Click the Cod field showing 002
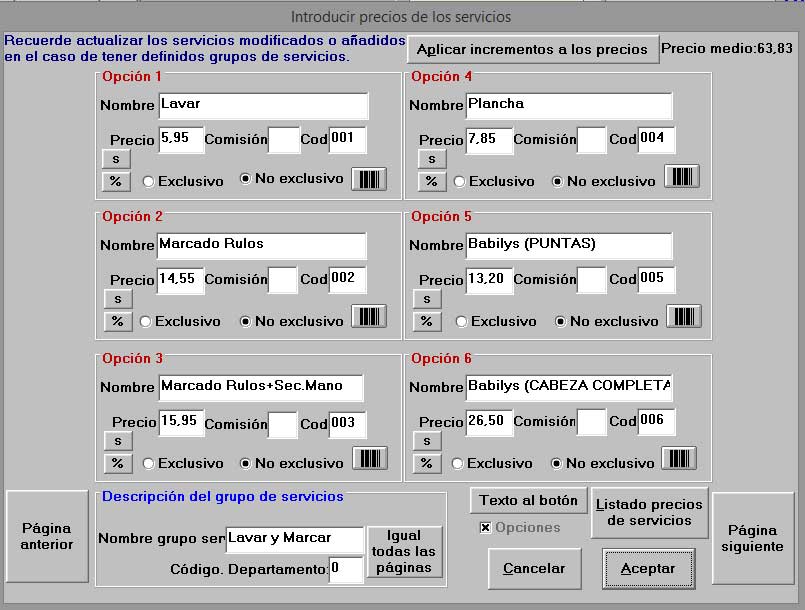The height and width of the screenshot is (610, 805). pos(348,279)
